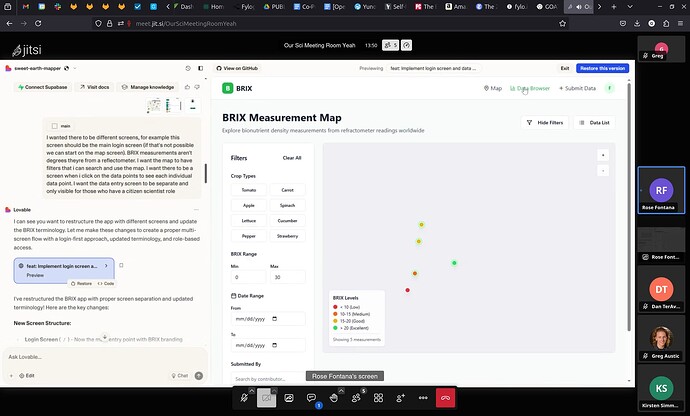Give thumbs up feedback

[187, 87]
